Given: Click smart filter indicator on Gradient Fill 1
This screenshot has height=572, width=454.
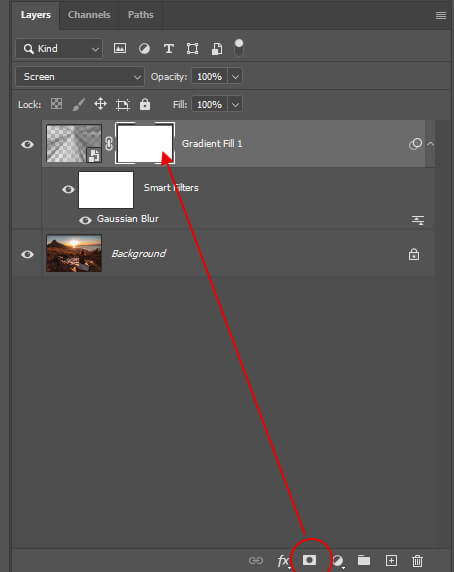Looking at the screenshot, I should tap(415, 144).
